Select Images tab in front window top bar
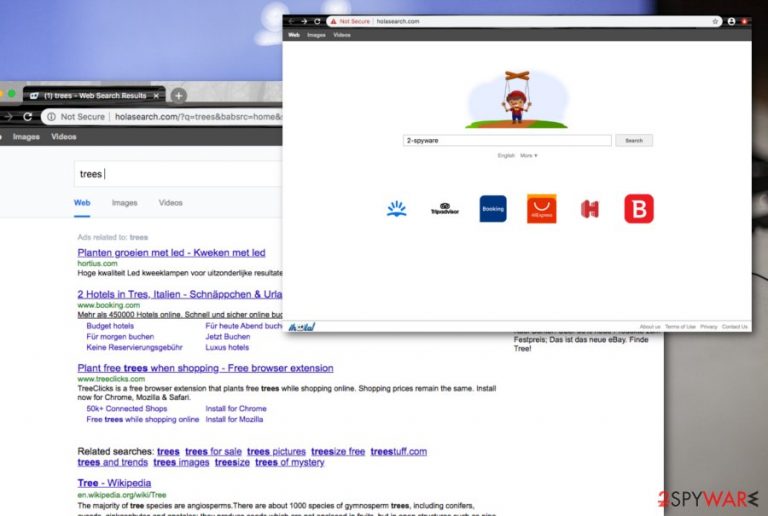The height and width of the screenshot is (516, 768). tap(316, 35)
